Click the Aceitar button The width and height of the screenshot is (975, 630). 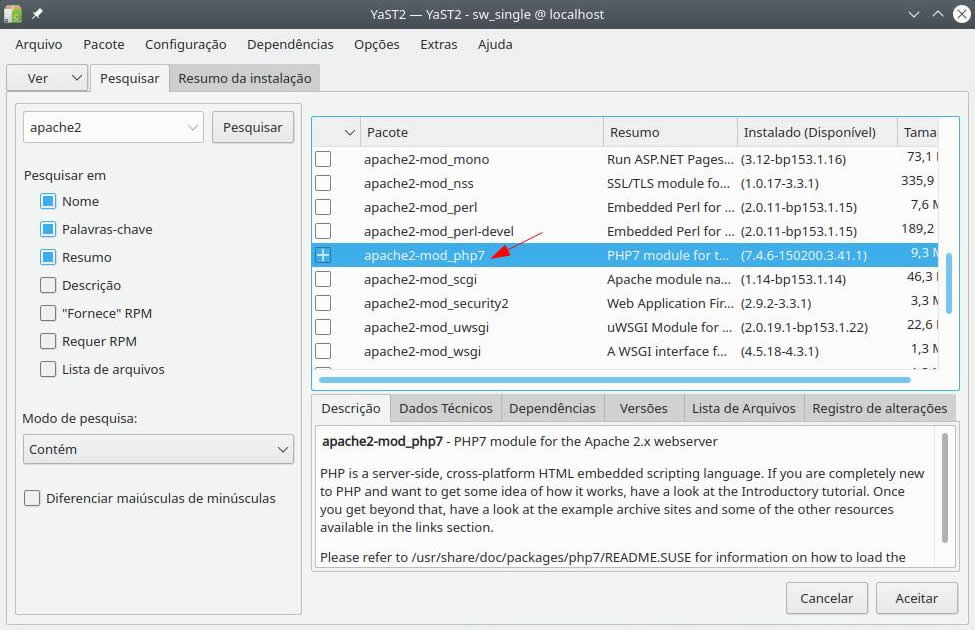click(916, 598)
